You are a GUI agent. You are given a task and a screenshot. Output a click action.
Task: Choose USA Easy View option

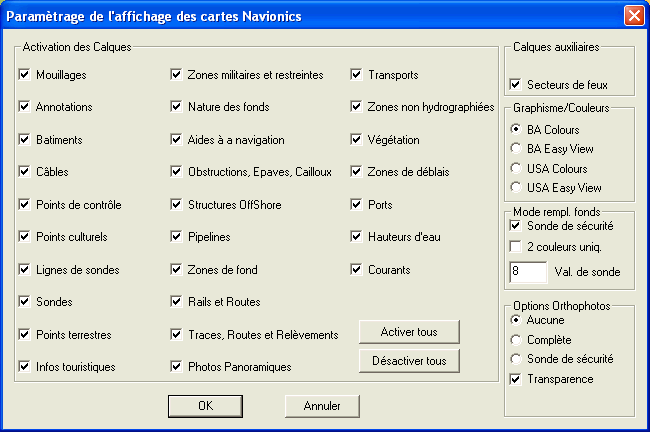(516, 187)
